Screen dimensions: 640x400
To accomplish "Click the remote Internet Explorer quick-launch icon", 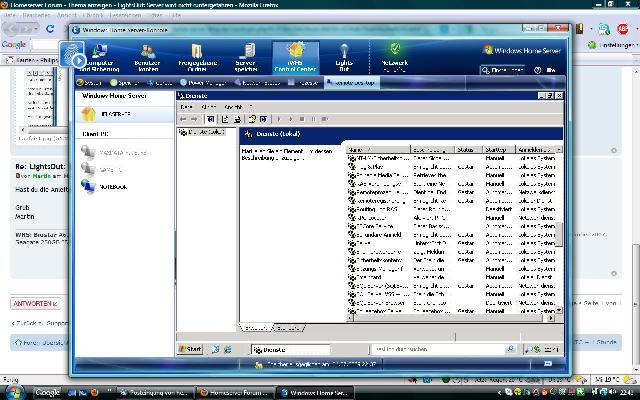I will pos(228,349).
